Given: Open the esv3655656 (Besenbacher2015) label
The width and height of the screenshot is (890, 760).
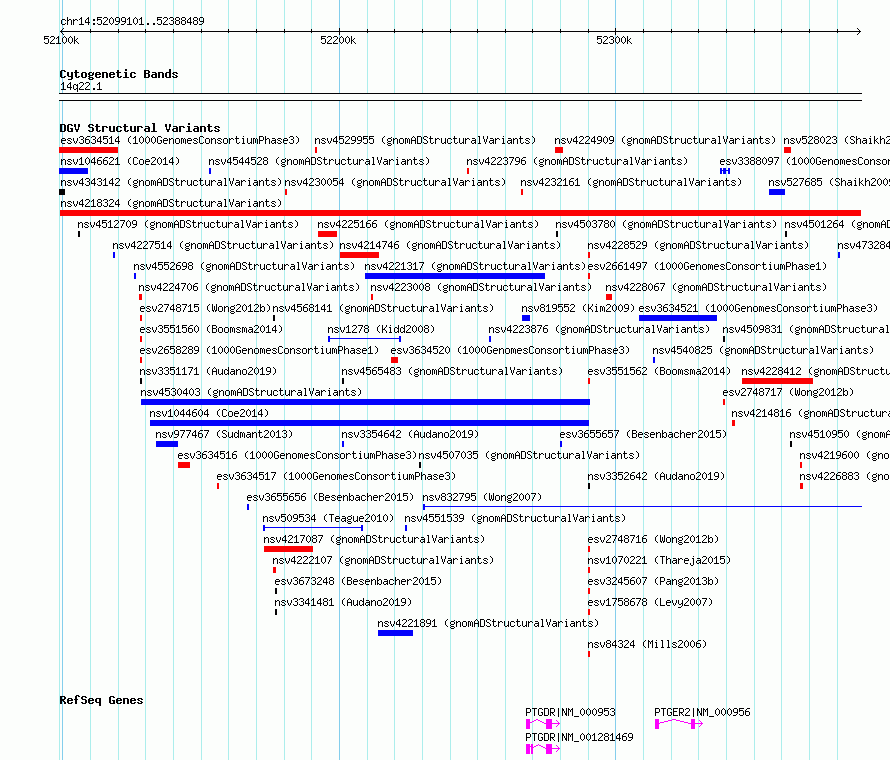Looking at the screenshot, I should coord(330,497).
